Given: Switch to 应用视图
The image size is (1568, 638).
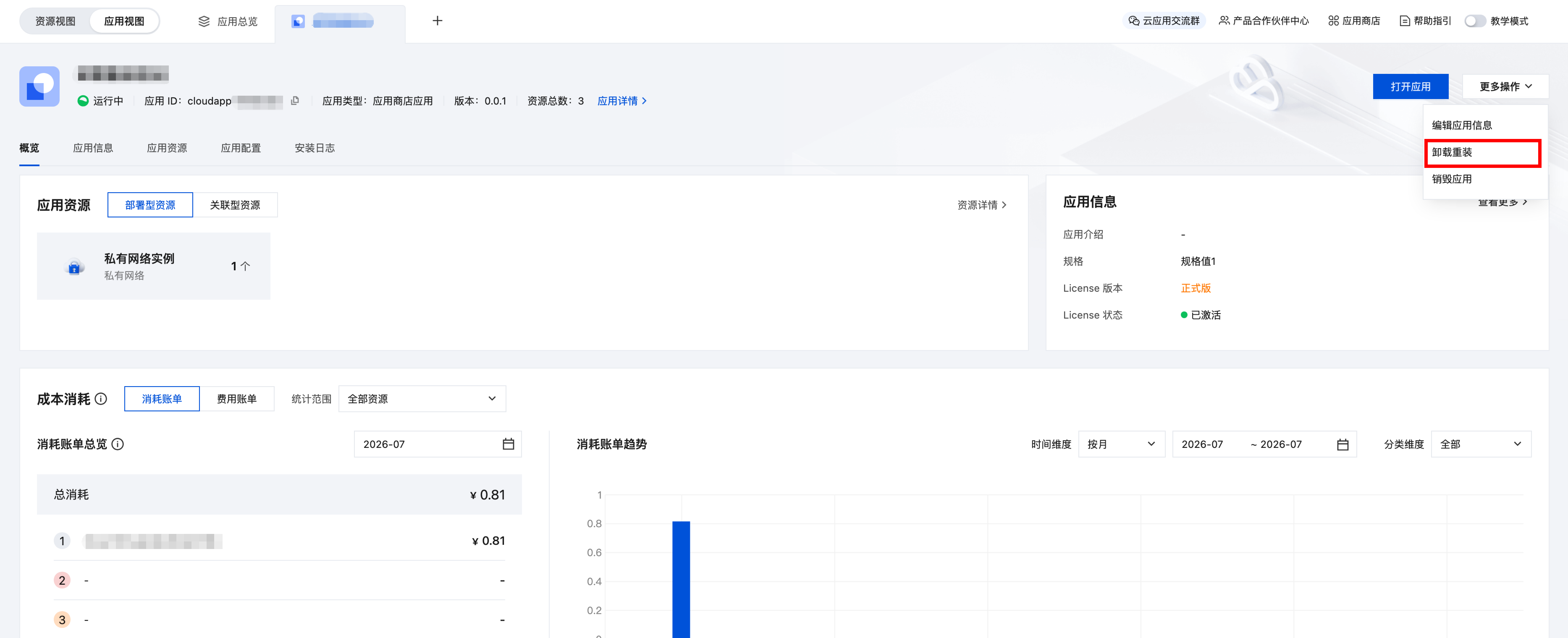Looking at the screenshot, I should coord(124,21).
